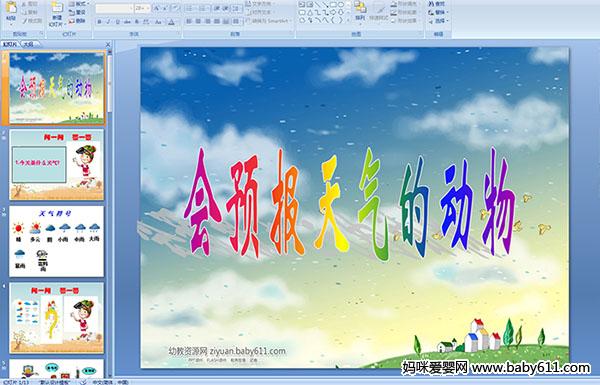This screenshot has width=600, height=385.
Task: Open the Replace dropdown in editing group
Action: pos(439,12)
